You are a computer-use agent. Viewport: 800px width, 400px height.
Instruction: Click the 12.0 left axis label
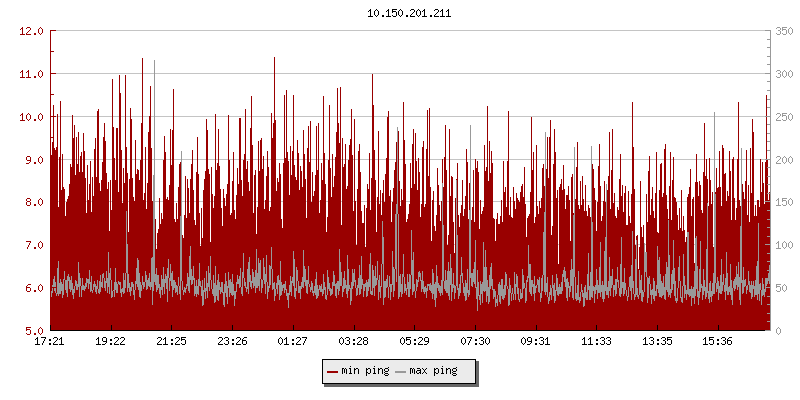click(x=33, y=31)
